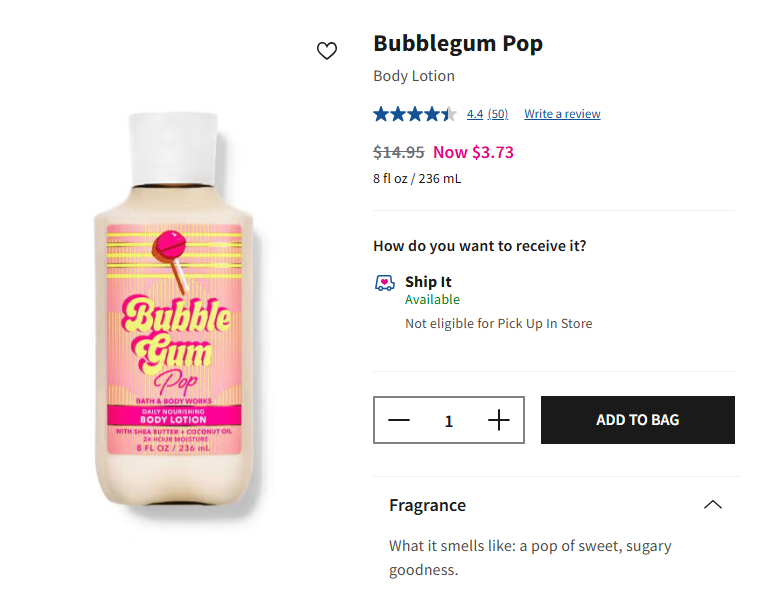Click the Body Lotion subtitle
The image size is (760, 595).
414,76
